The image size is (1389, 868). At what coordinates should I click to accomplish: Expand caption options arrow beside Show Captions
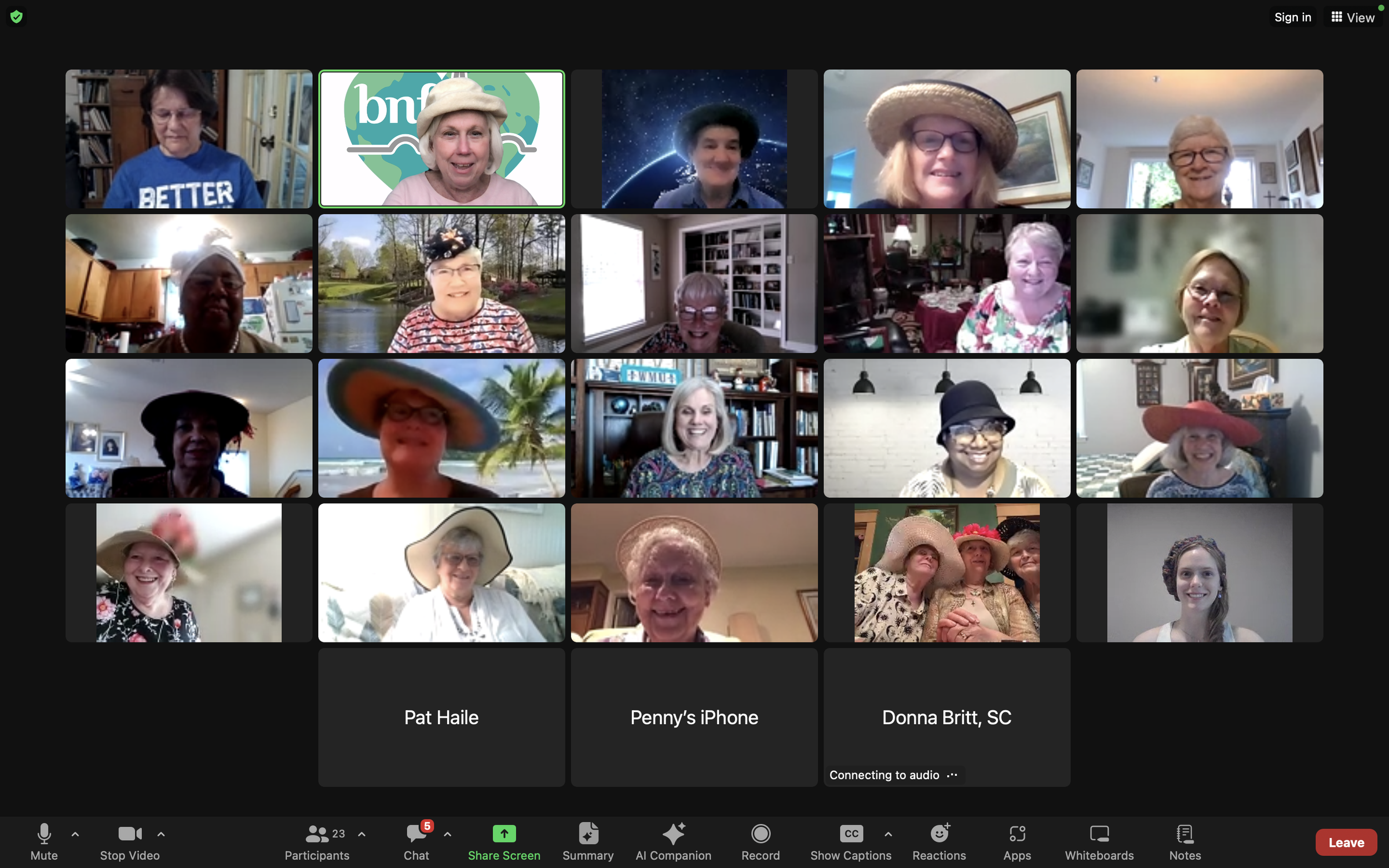point(888,834)
